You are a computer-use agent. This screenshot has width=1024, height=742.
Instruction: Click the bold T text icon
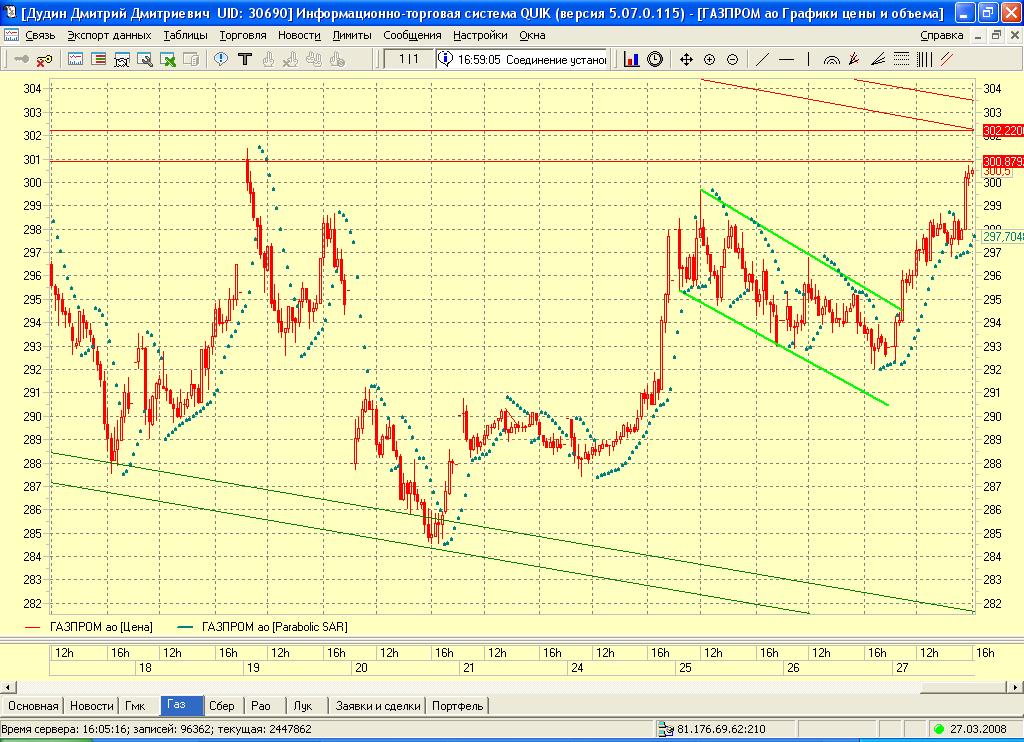pos(244,59)
